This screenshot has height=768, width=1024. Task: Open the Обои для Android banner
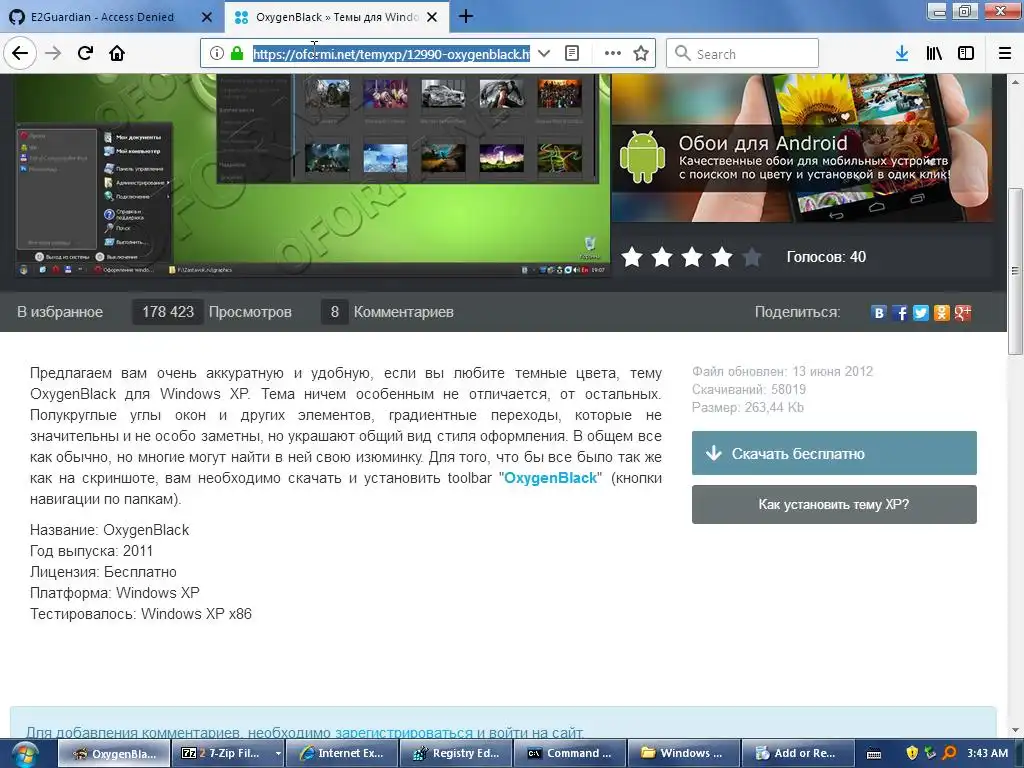pos(802,148)
